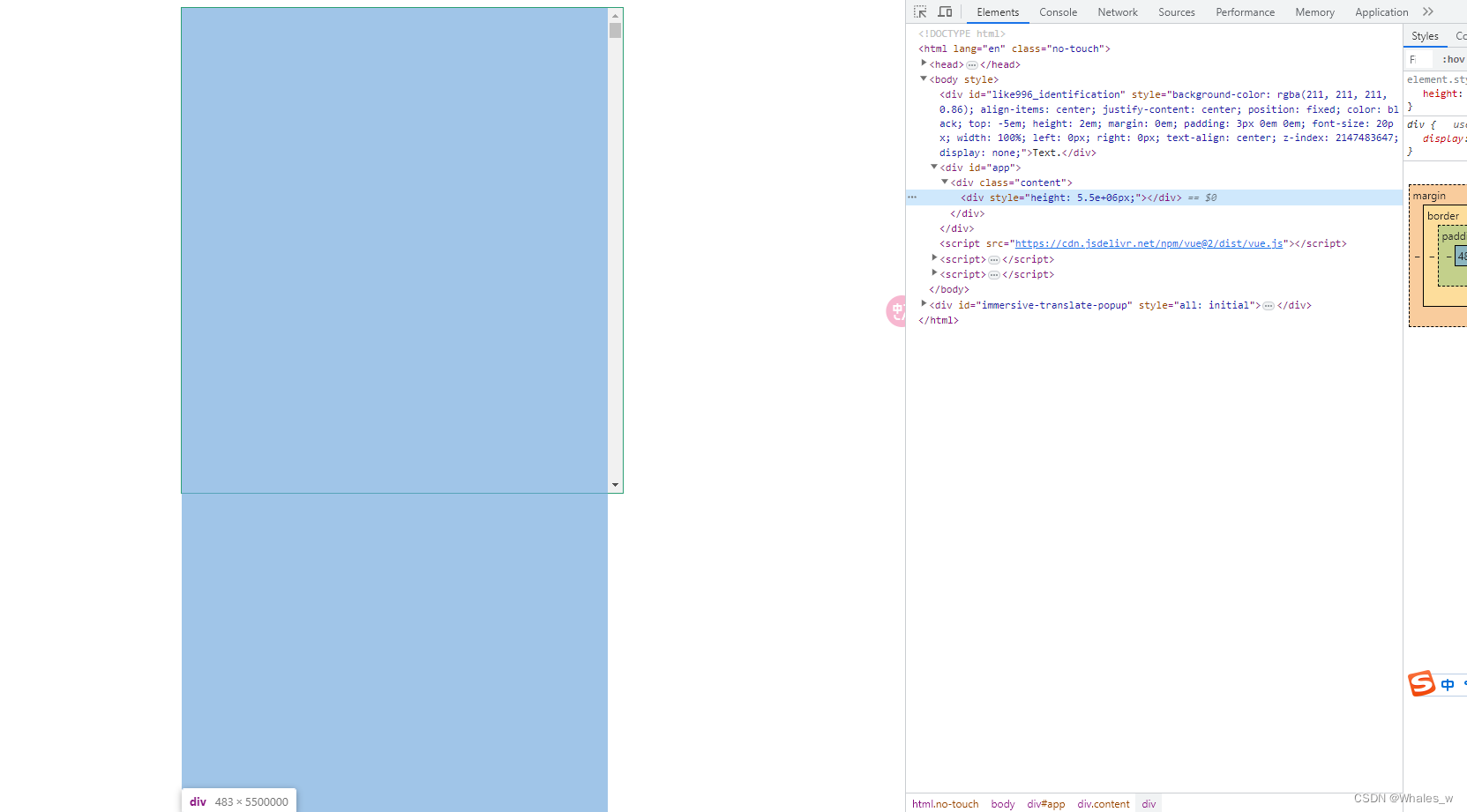Collapse the div class content node
1467x812 pixels.
[945, 182]
